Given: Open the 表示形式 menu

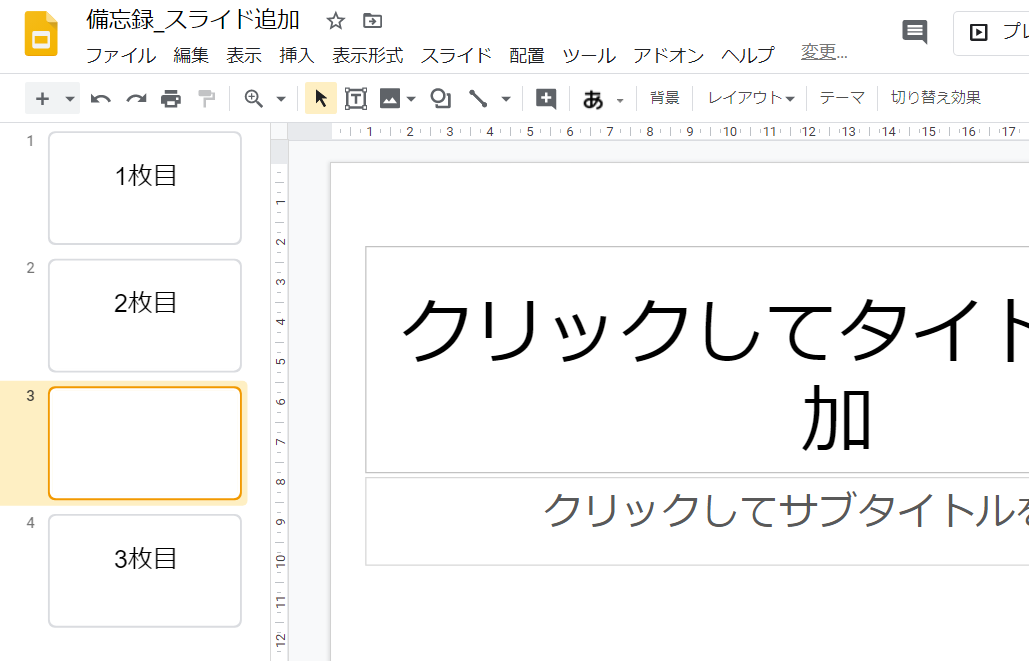Looking at the screenshot, I should pos(368,56).
